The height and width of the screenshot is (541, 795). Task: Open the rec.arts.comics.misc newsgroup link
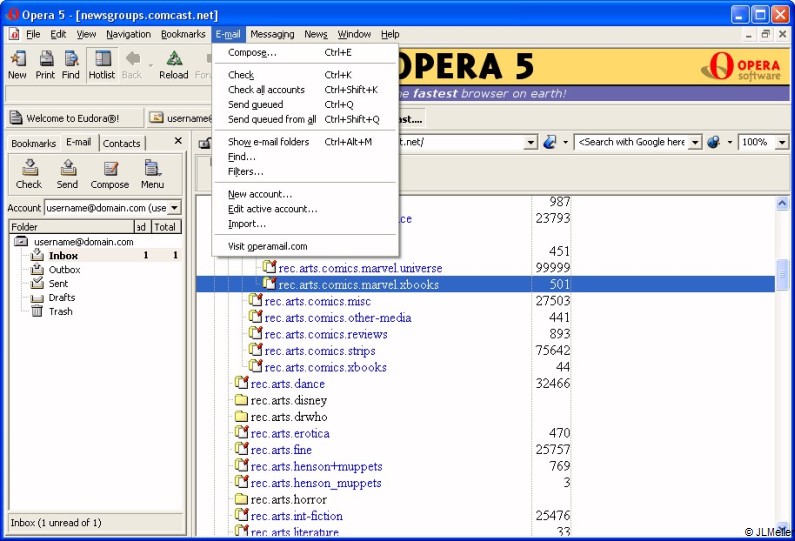point(317,301)
